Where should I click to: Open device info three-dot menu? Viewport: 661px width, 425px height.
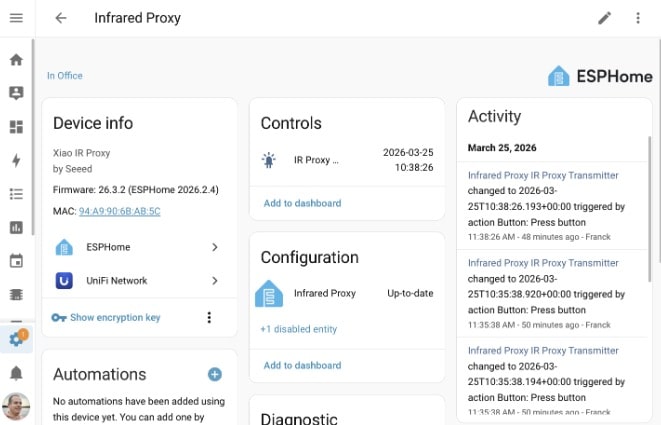209,318
